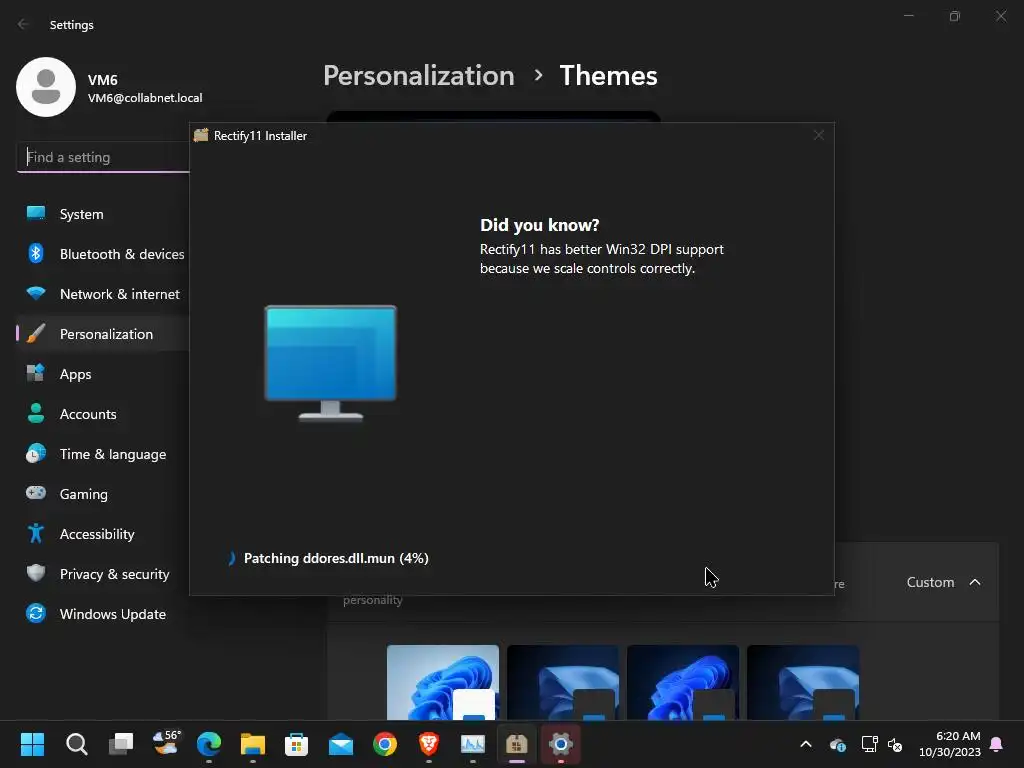Screen dimensions: 1024x768
Task: Click the OneDrive cloud tray icon
Action: (x=838, y=744)
